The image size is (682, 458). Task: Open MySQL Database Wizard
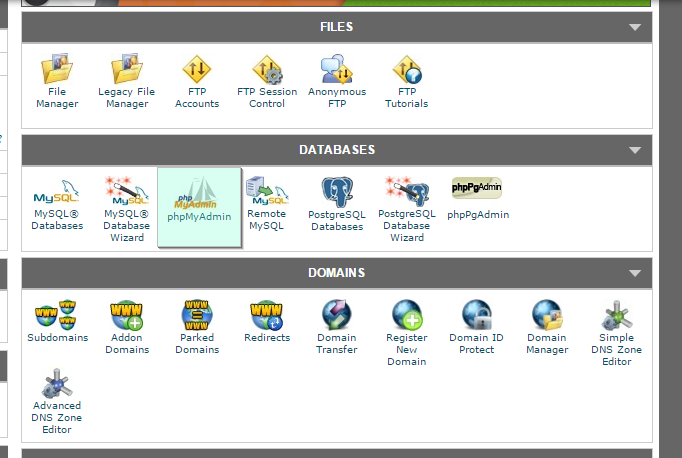click(x=127, y=190)
